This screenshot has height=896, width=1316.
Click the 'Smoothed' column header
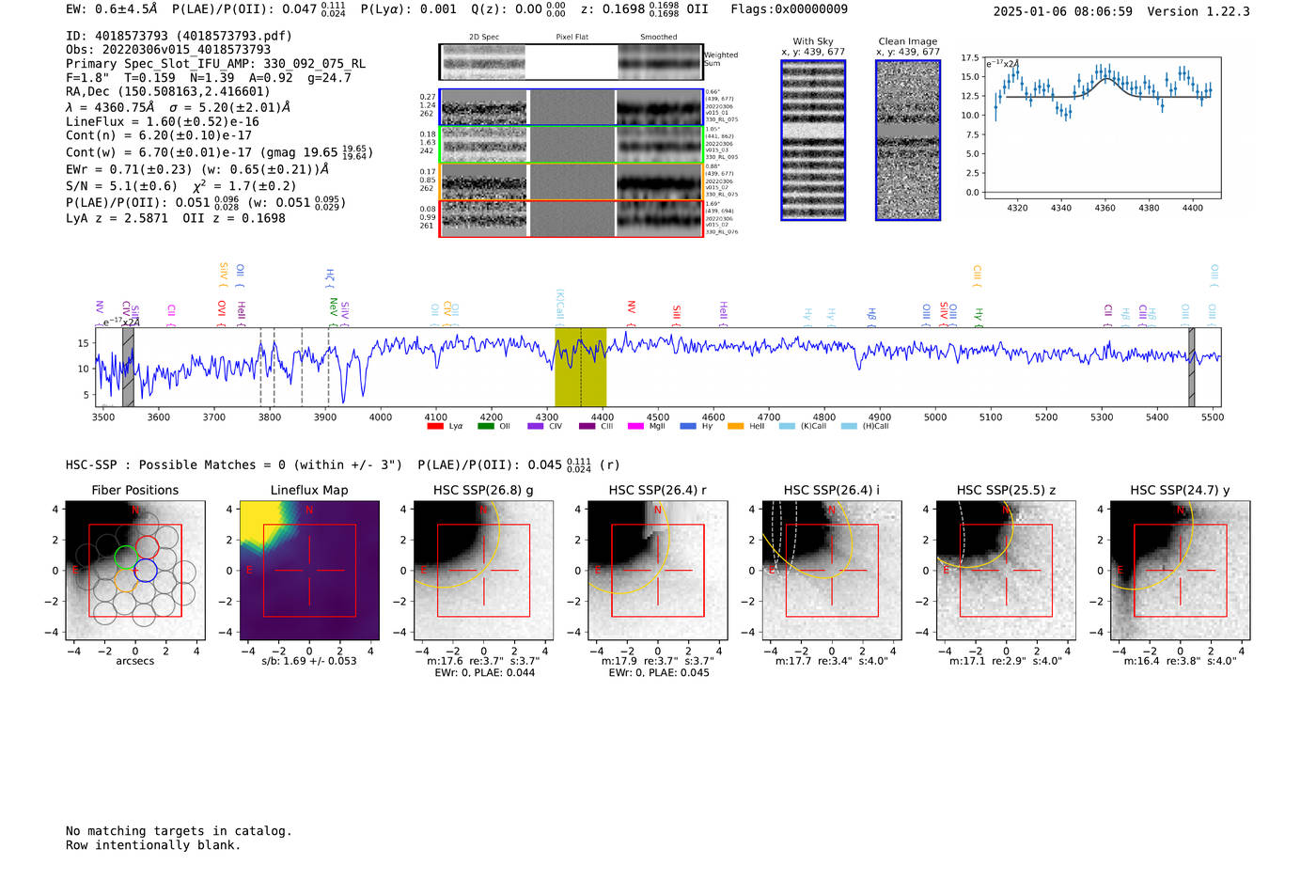658,37
